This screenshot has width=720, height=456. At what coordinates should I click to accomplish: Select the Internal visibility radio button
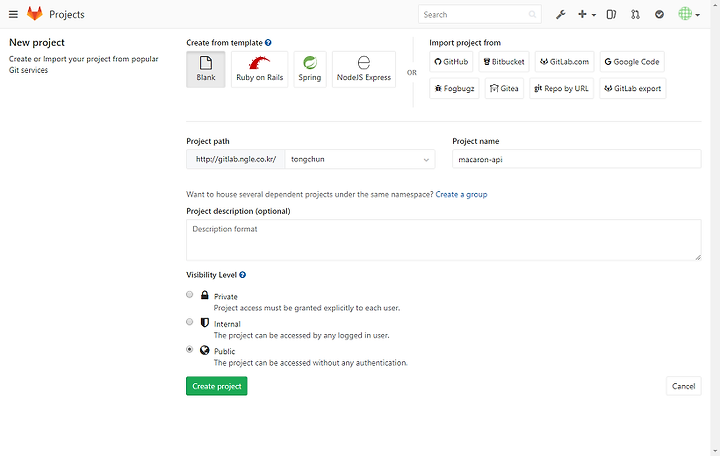[x=190, y=322]
